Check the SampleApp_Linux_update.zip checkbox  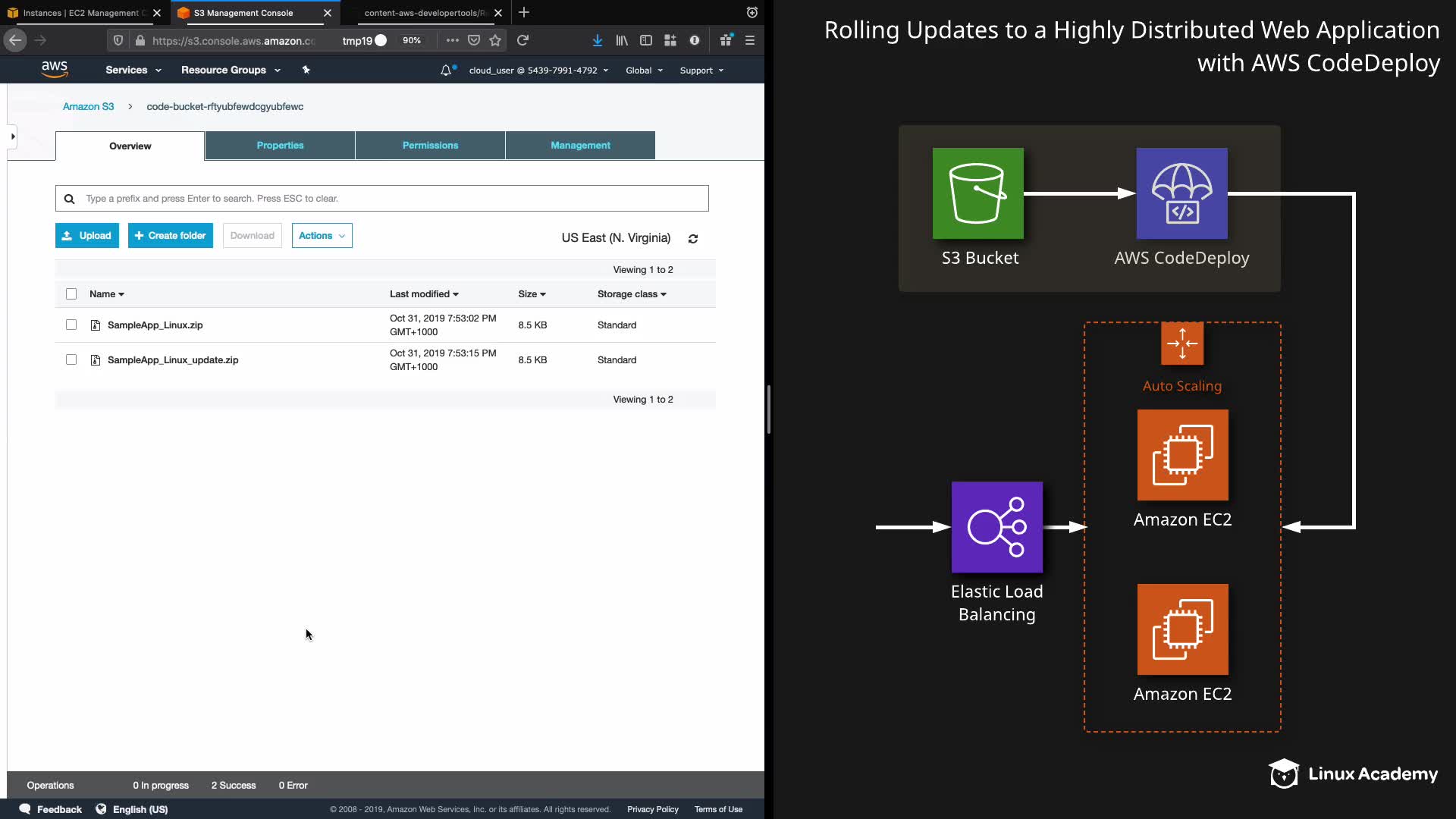click(x=71, y=359)
